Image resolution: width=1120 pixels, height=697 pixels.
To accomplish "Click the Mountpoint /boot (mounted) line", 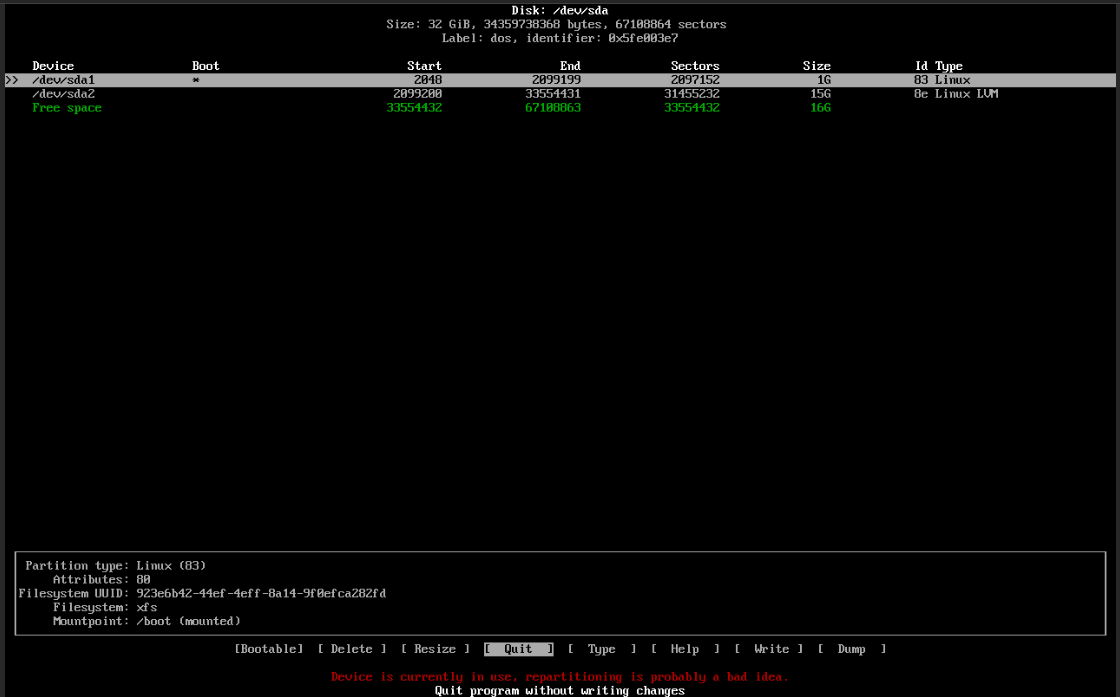I will click(146, 621).
